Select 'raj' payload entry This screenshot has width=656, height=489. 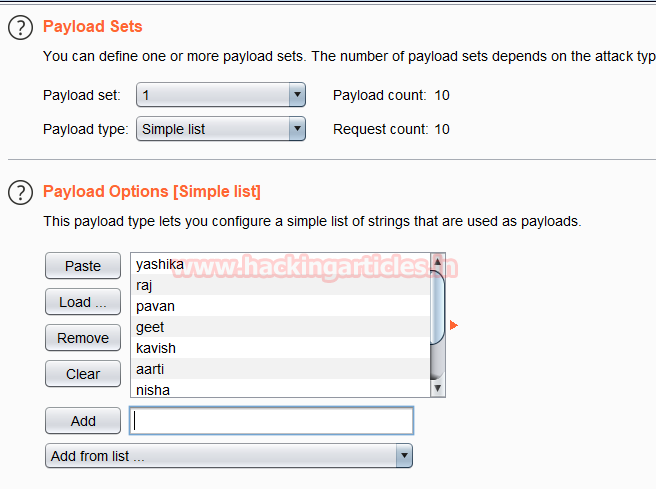coord(145,285)
